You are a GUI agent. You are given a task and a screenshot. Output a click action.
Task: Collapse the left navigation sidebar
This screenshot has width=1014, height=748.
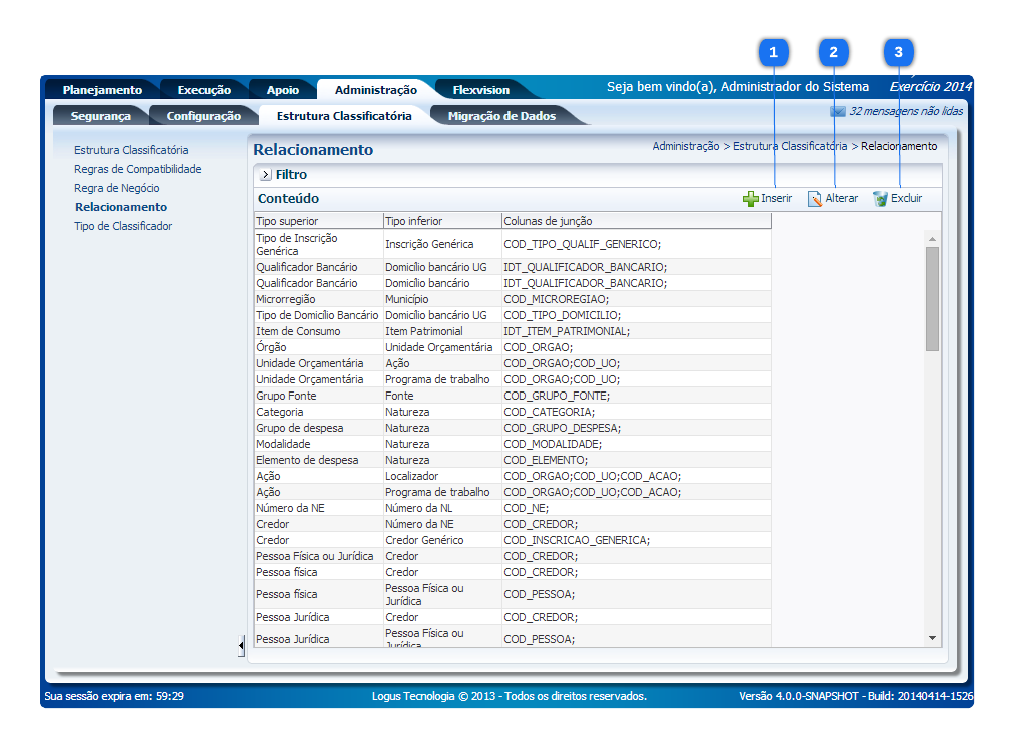click(x=241, y=647)
